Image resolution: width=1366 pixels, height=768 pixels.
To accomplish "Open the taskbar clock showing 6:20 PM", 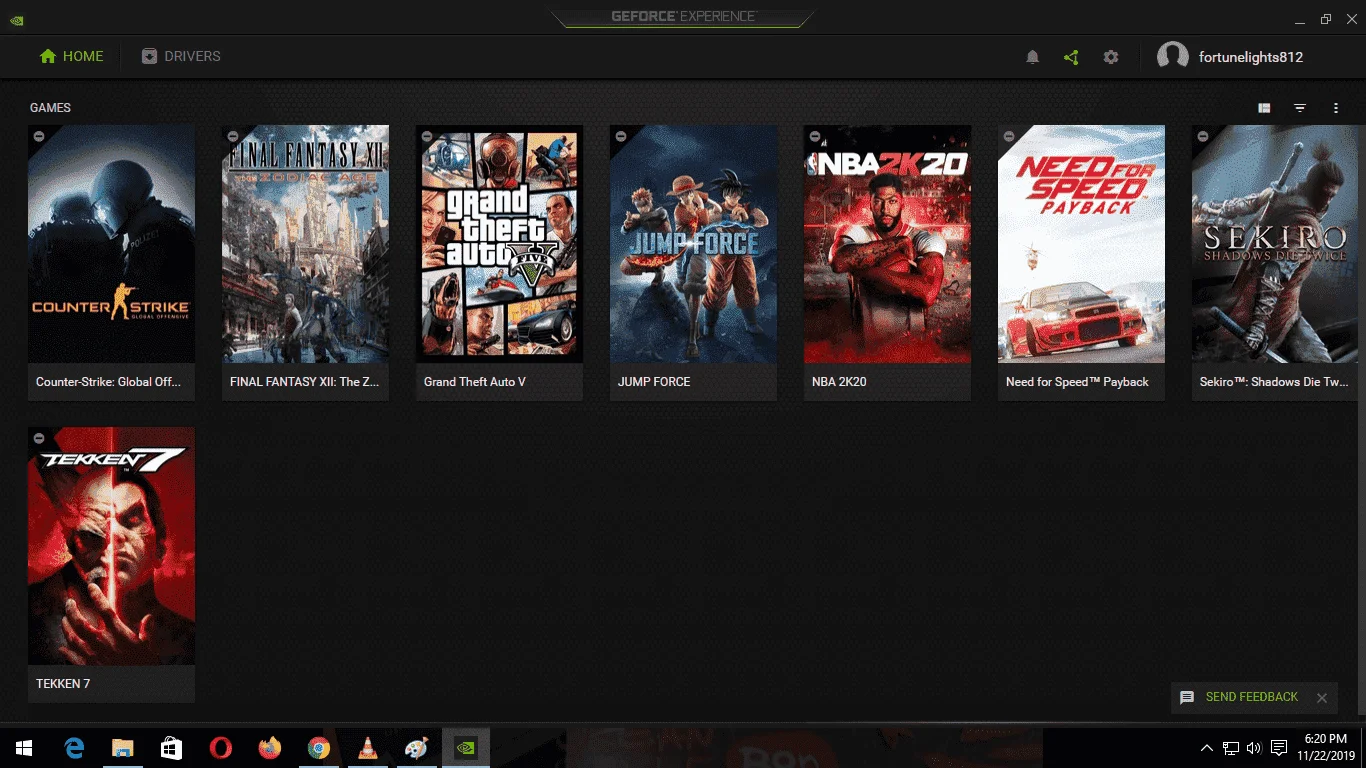I will (1326, 748).
